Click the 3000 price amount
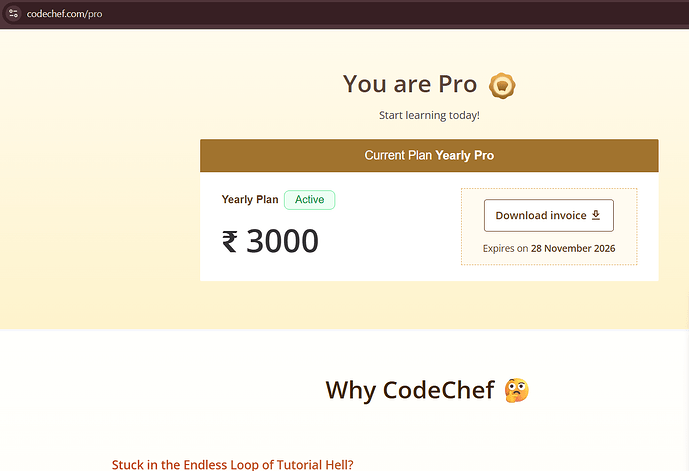The width and height of the screenshot is (689, 471). tap(282, 241)
